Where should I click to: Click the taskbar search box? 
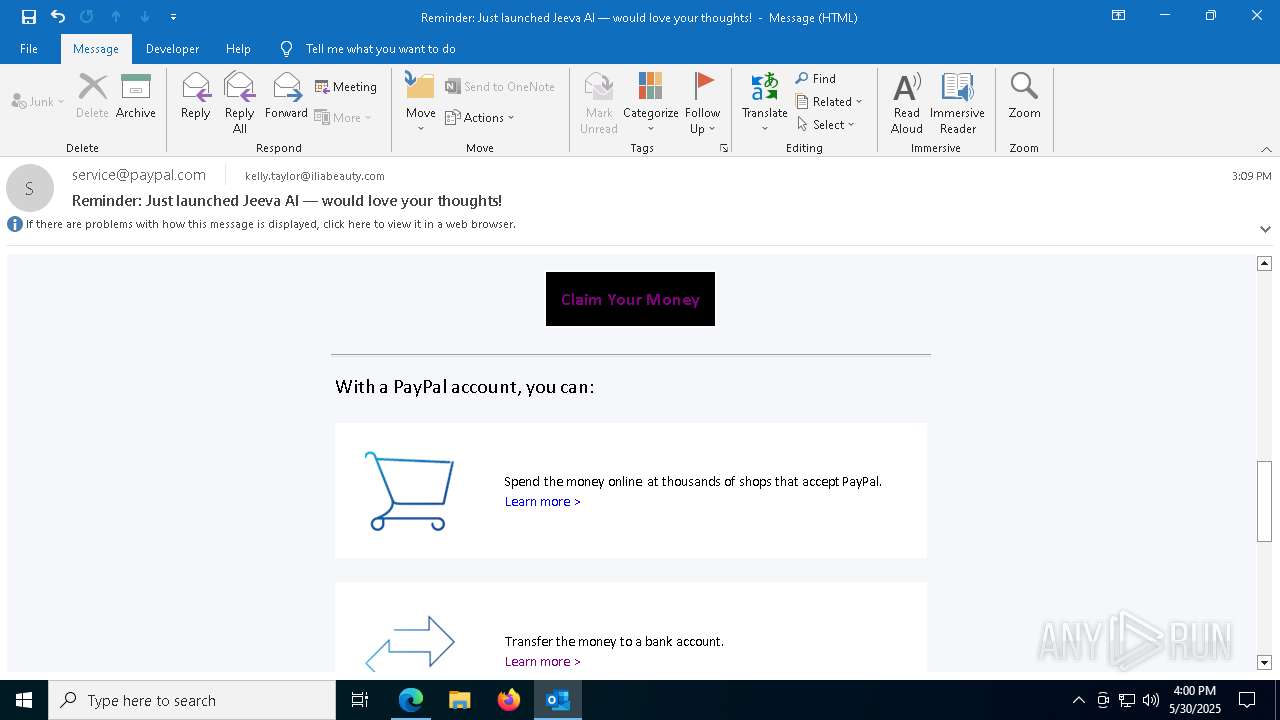(x=192, y=700)
